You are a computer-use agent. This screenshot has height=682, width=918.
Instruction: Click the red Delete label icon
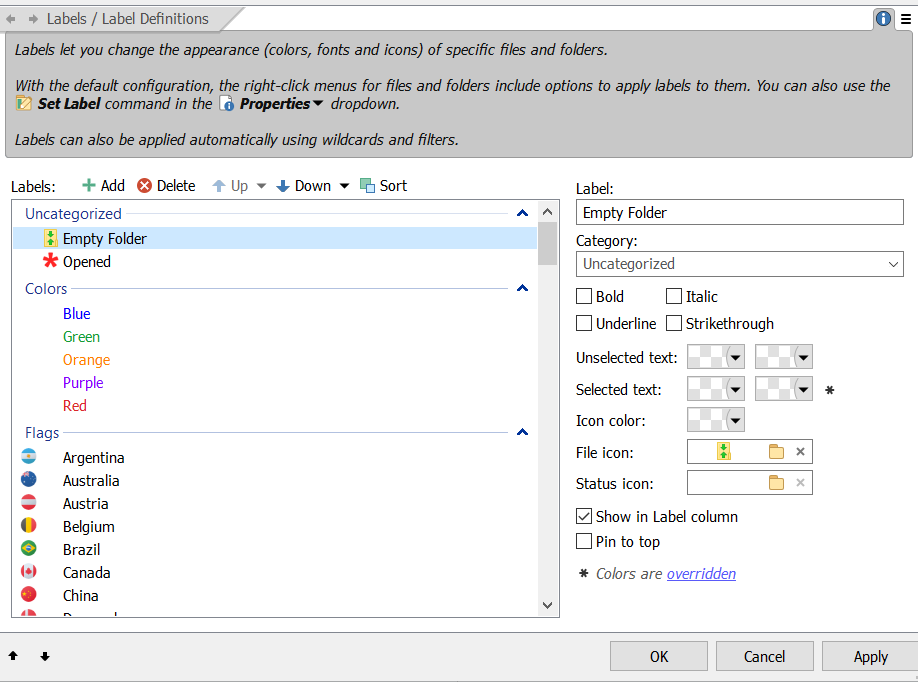coord(144,186)
